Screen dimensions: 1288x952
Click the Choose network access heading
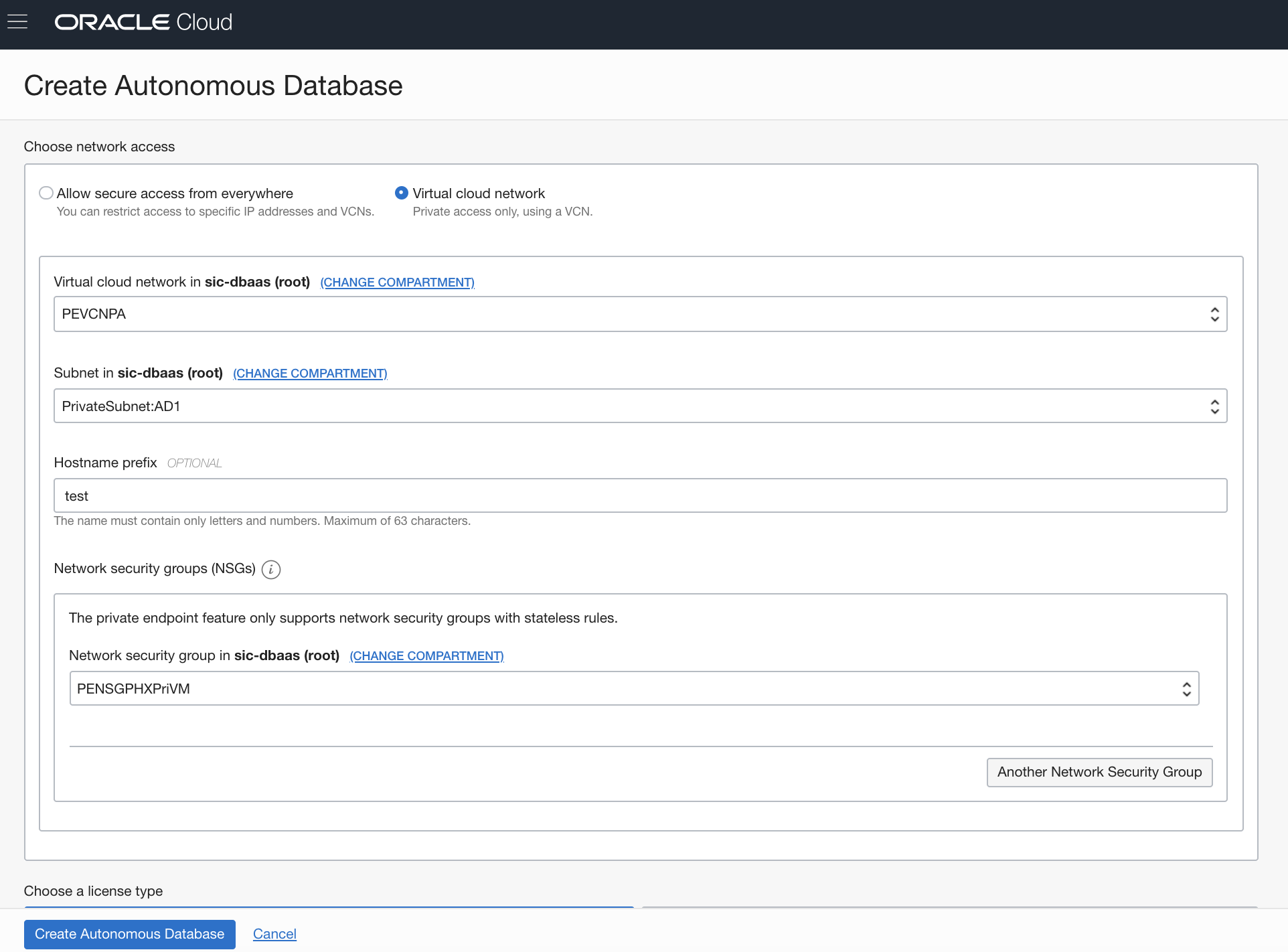click(x=98, y=146)
